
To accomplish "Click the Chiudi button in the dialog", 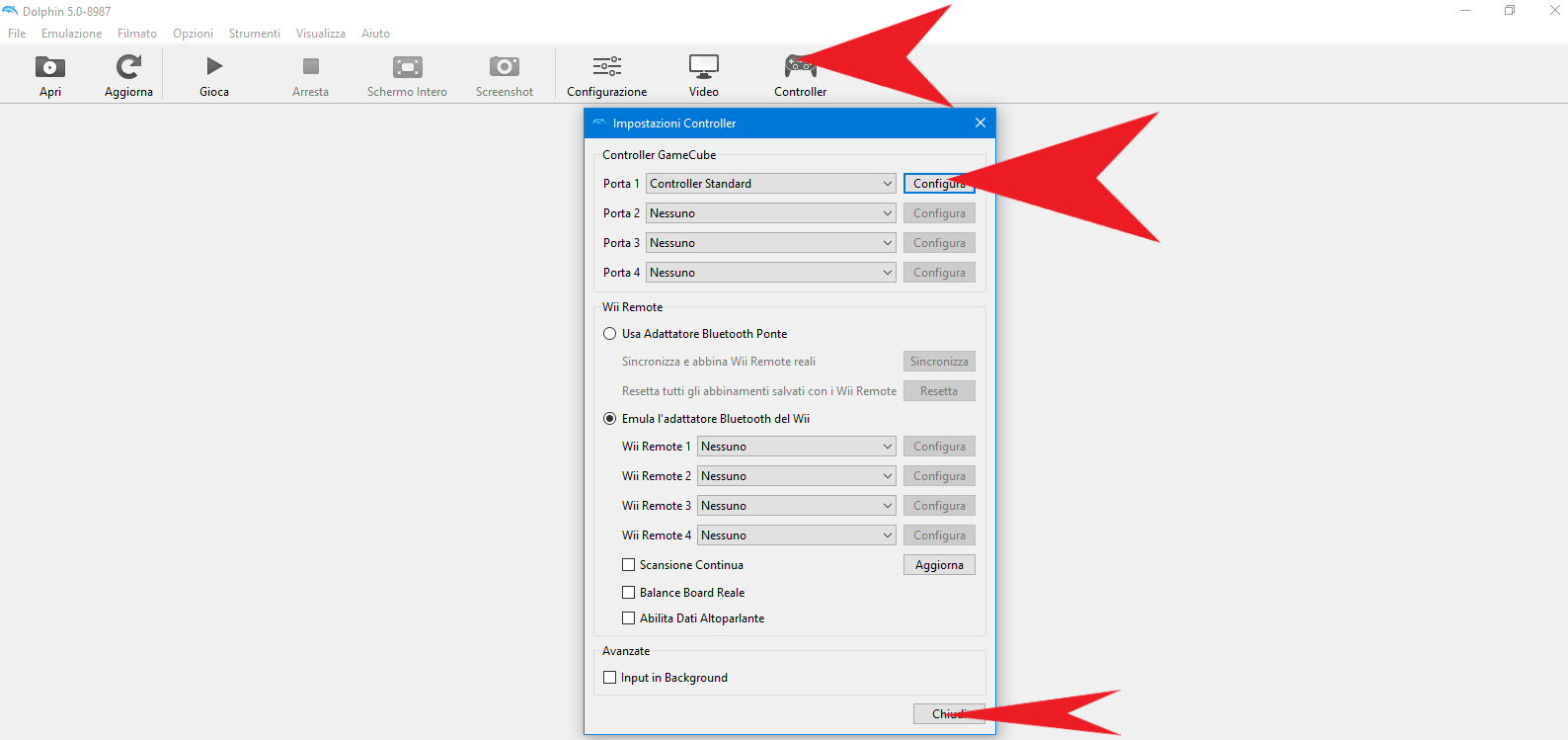I will click(x=949, y=714).
